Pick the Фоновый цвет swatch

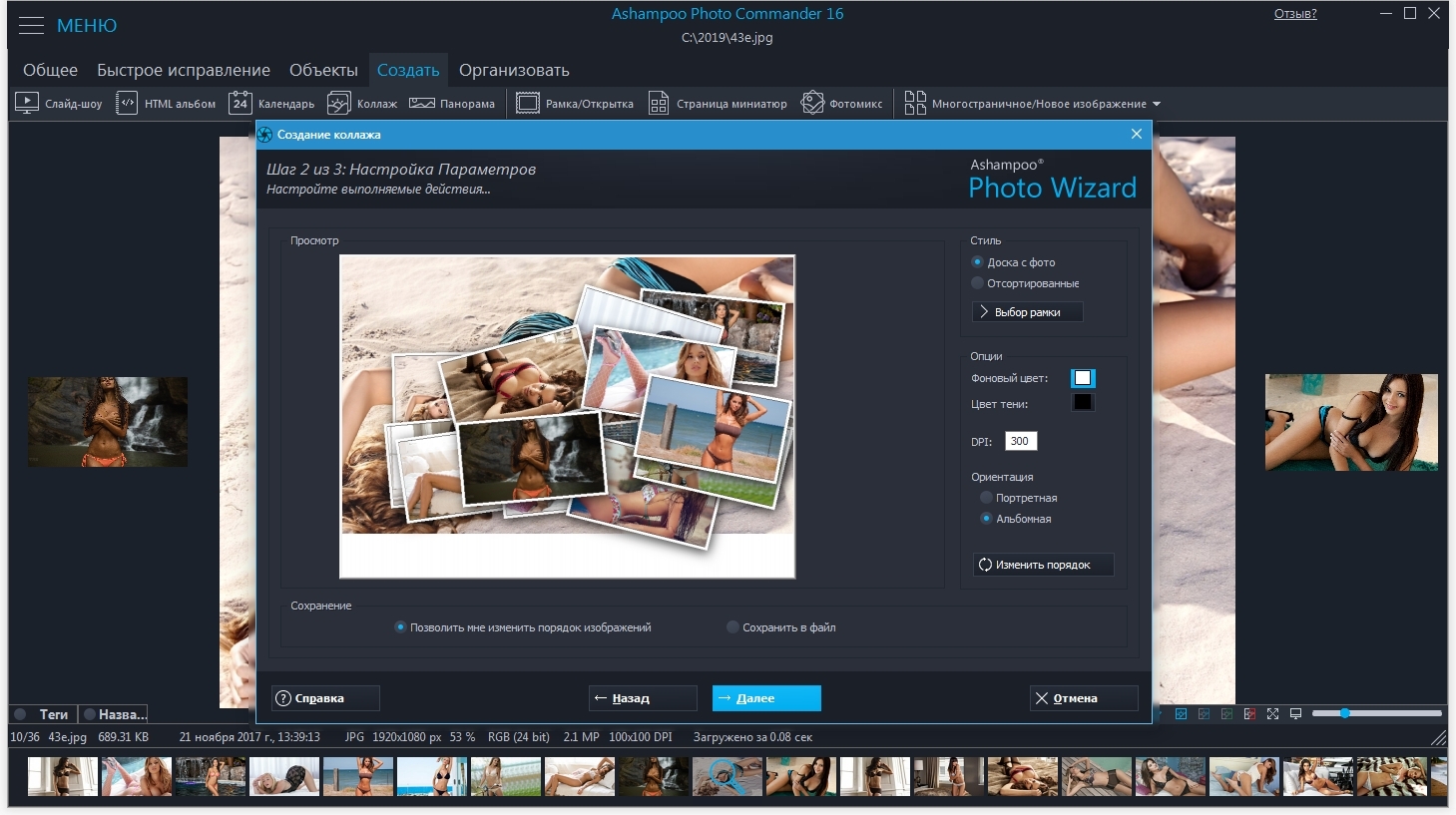[x=1083, y=378]
